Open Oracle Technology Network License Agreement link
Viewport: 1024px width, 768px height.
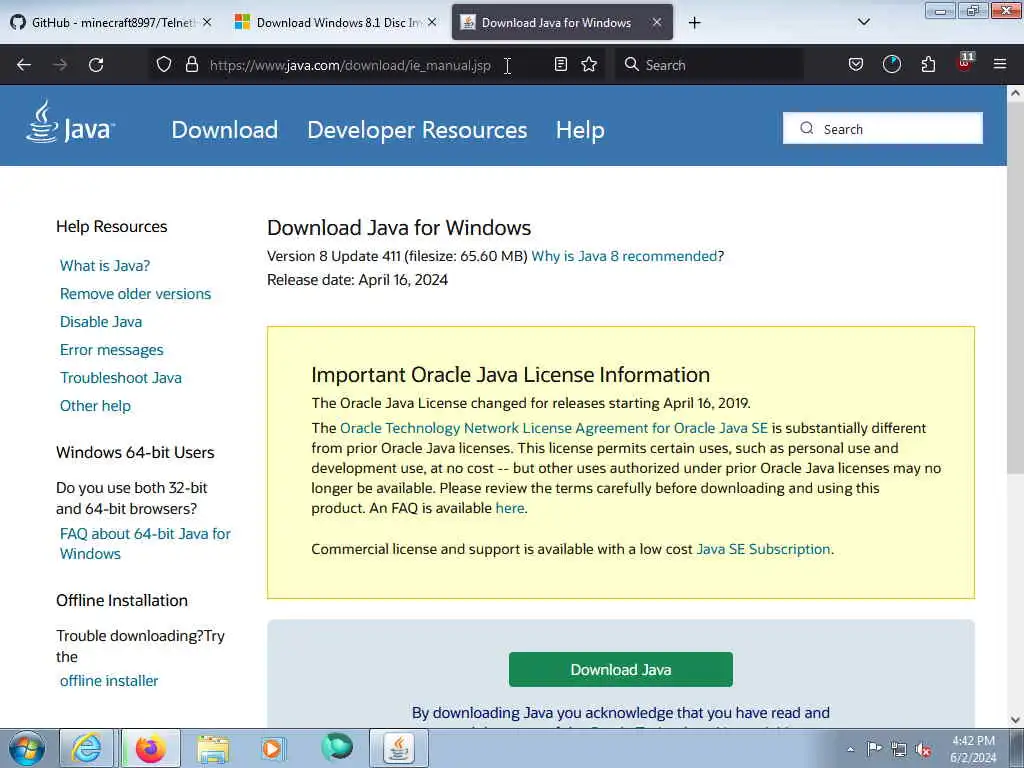pos(554,428)
